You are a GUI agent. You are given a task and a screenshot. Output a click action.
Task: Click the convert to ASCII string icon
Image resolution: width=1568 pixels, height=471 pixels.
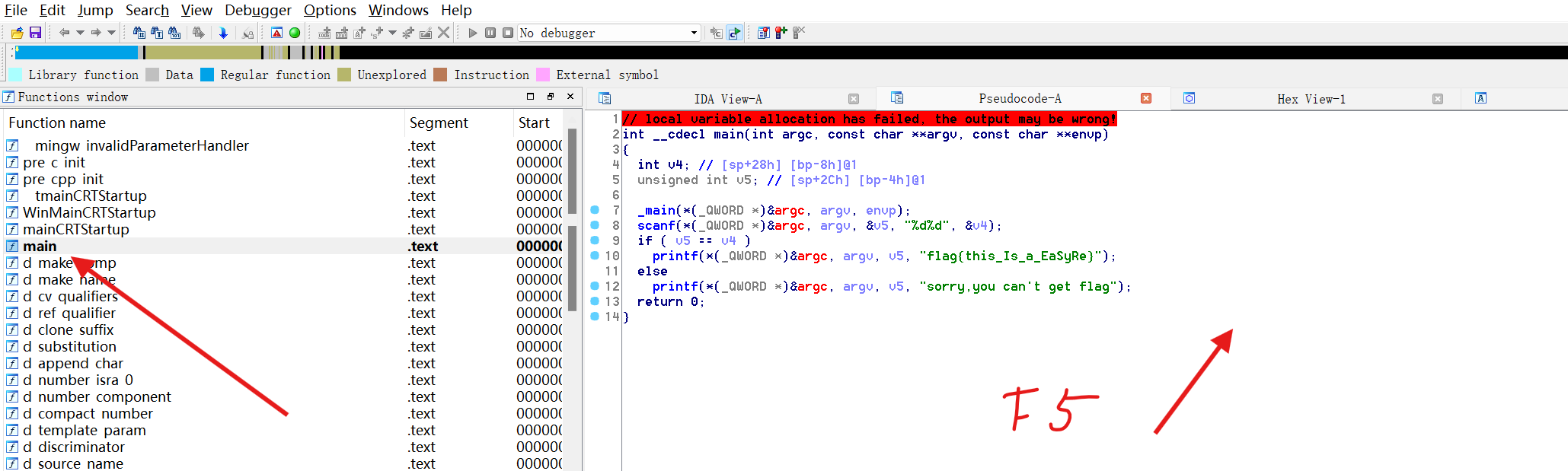359,33
